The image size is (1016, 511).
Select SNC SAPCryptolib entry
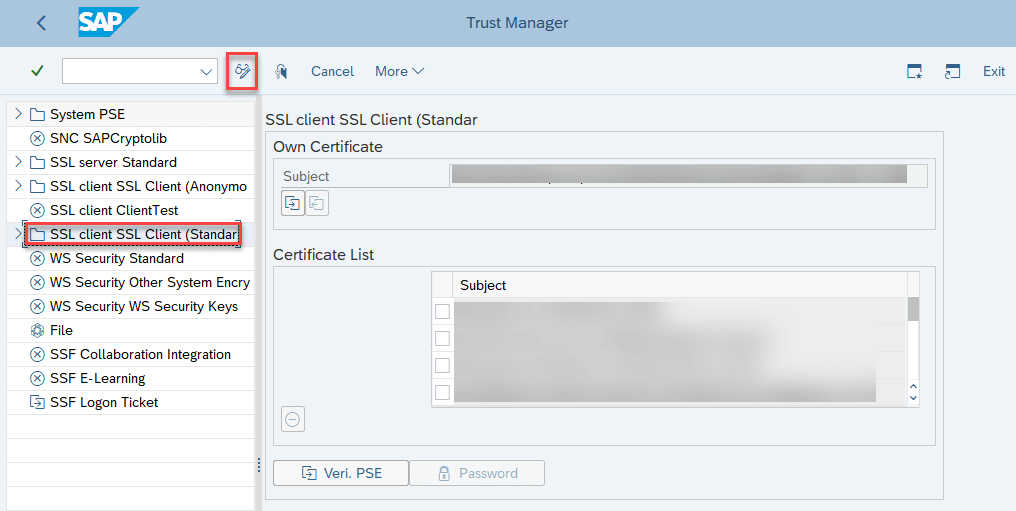(x=108, y=139)
